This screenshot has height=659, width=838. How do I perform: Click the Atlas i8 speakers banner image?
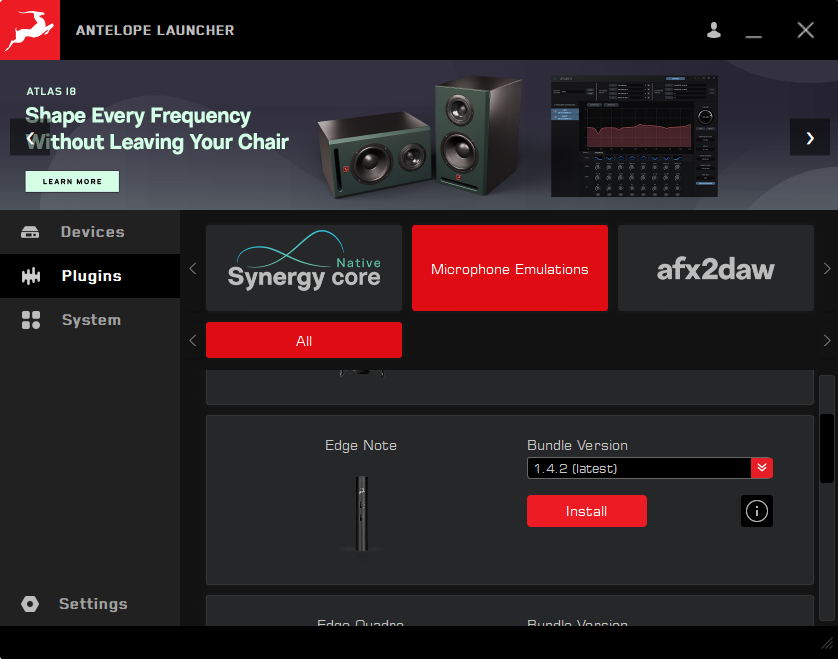click(420, 137)
